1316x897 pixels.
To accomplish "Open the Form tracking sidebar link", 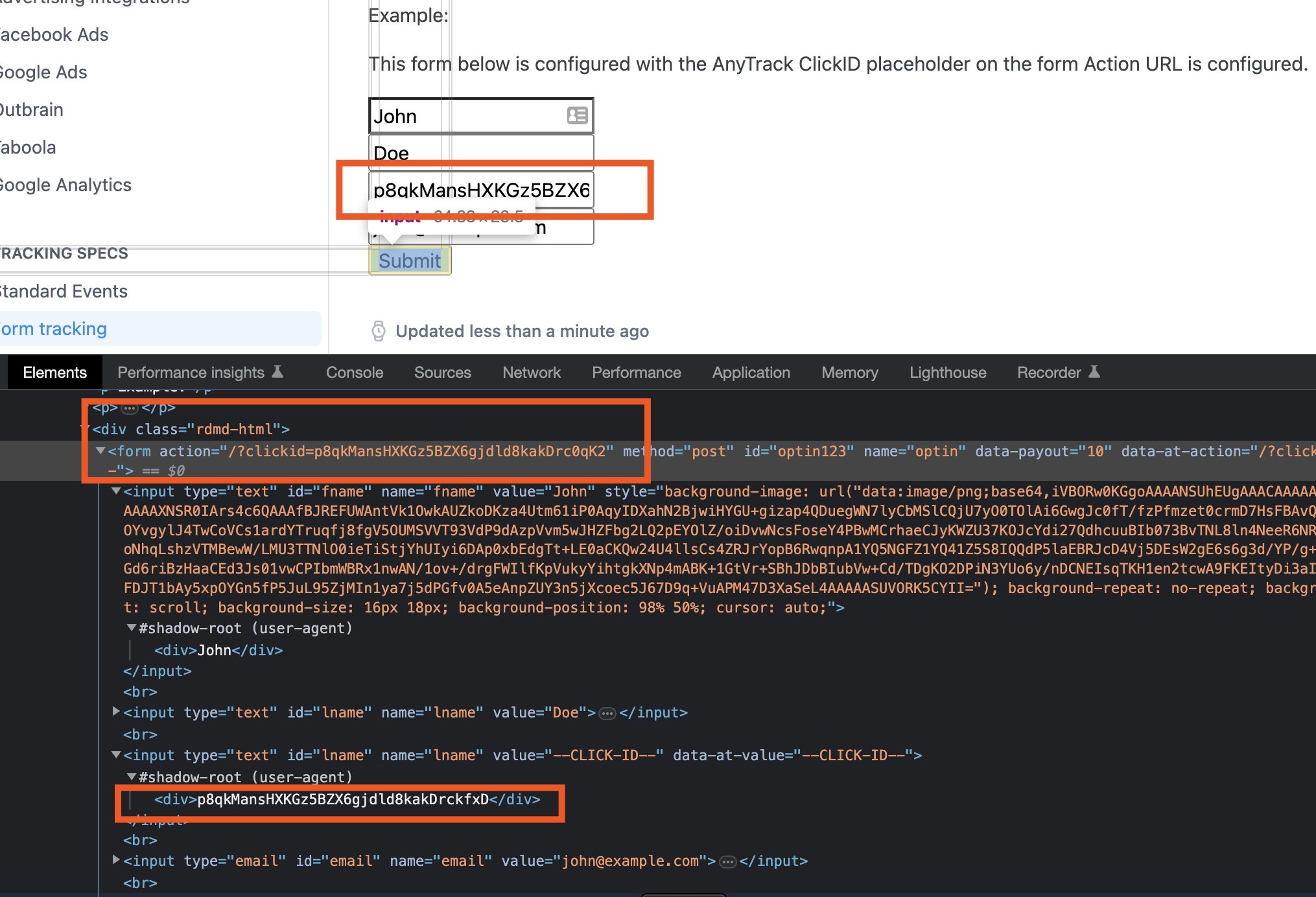I will point(159,329).
